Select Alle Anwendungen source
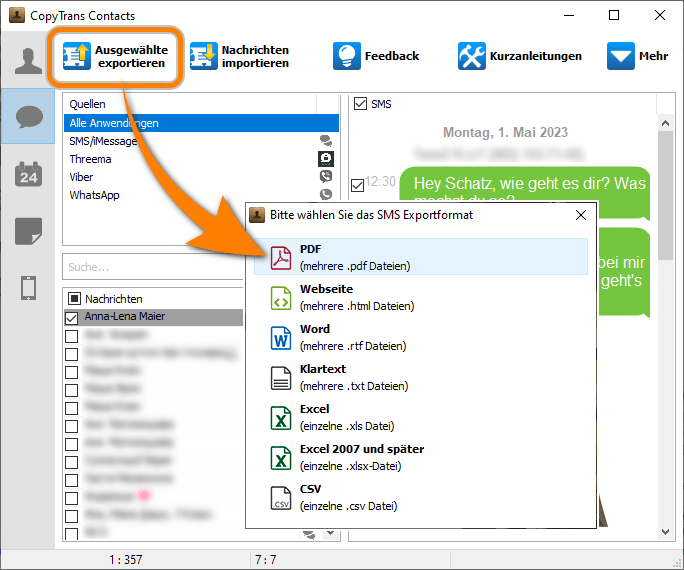The width and height of the screenshot is (684, 570). (201, 123)
